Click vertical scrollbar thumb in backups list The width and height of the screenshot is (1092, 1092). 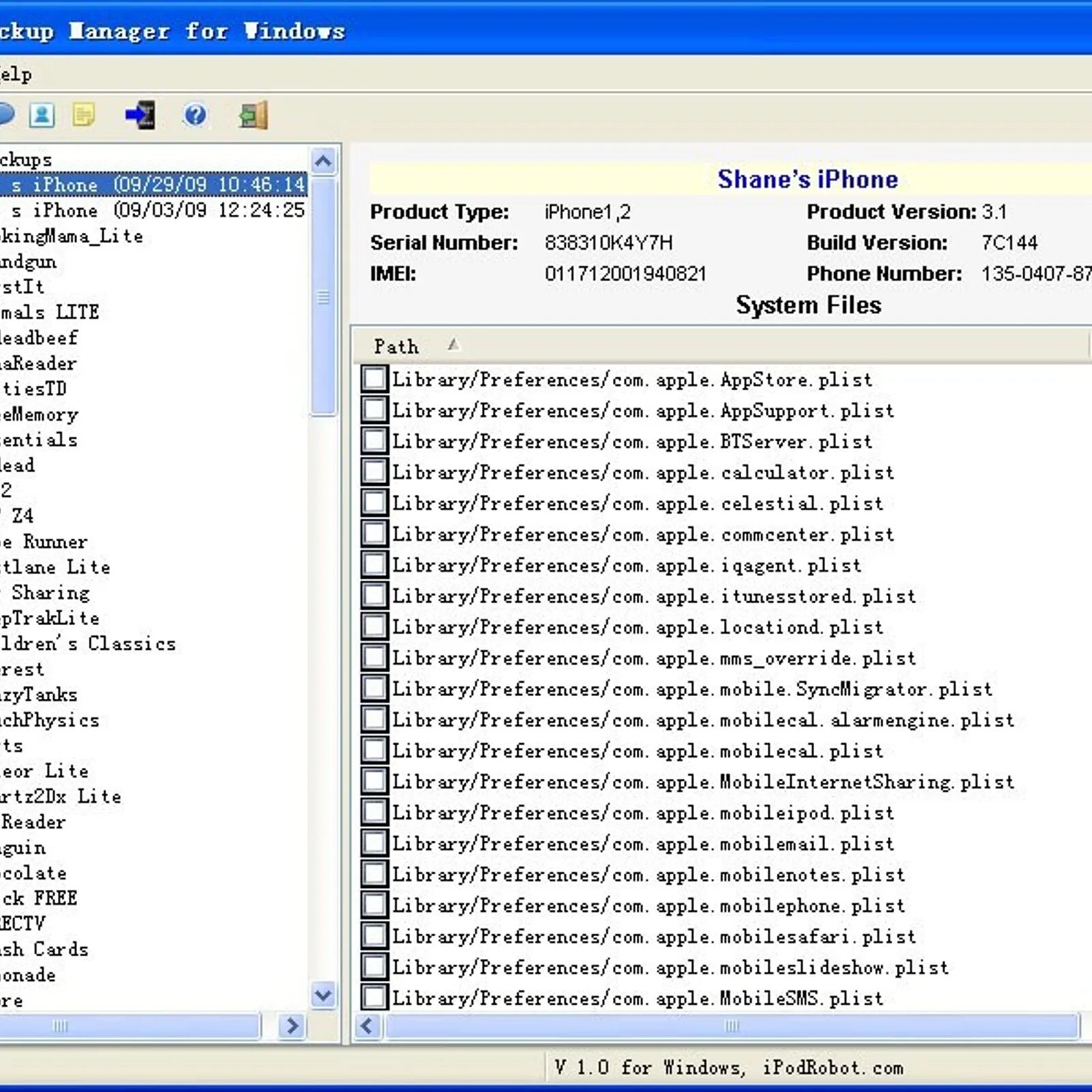[324, 296]
